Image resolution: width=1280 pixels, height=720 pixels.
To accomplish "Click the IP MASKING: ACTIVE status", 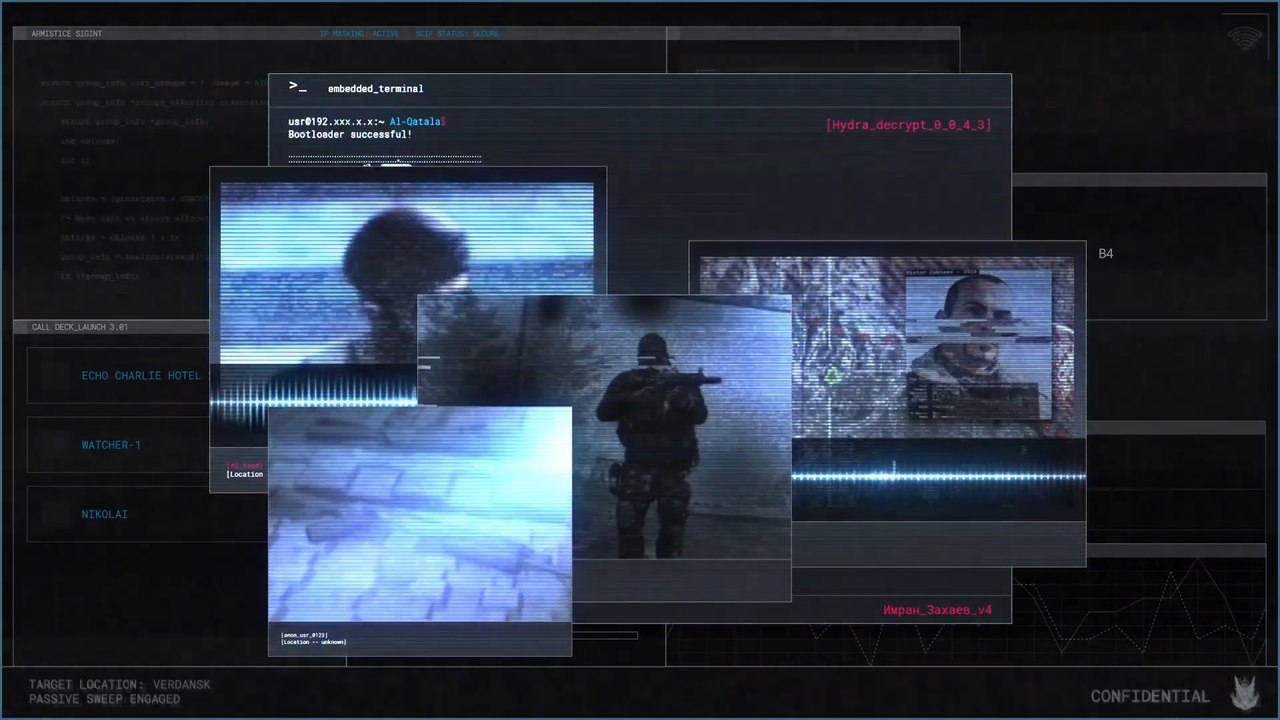I will click(359, 34).
